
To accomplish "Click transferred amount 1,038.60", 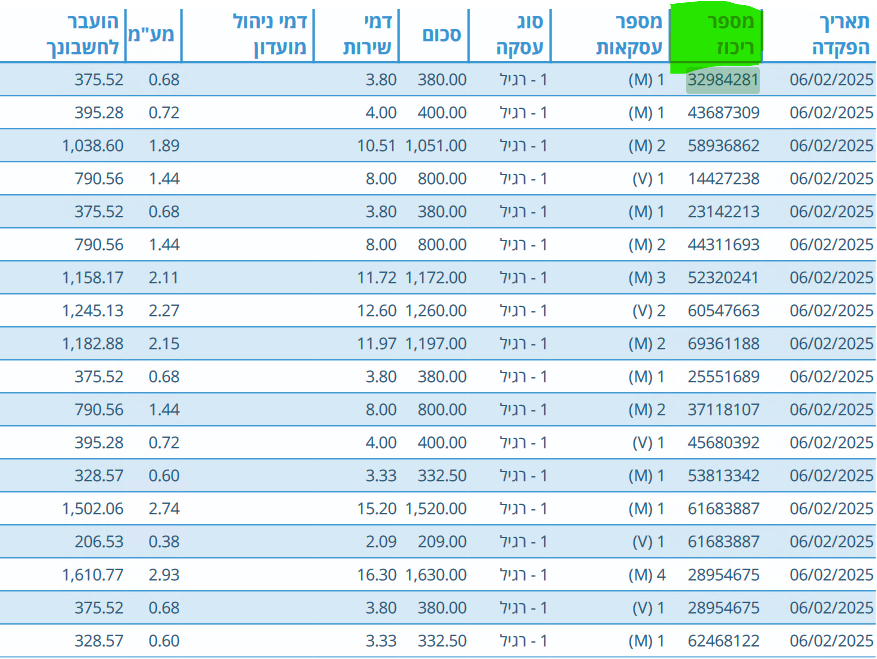I will pos(92,146).
